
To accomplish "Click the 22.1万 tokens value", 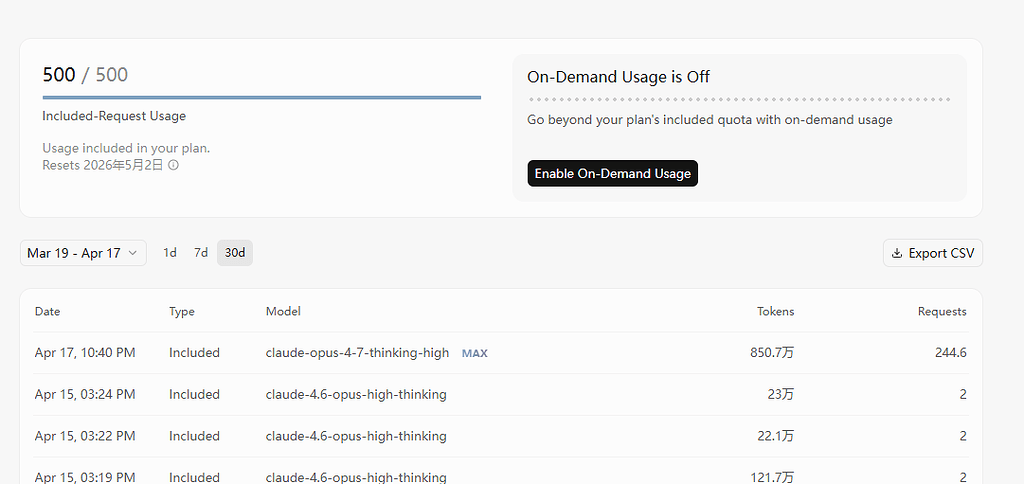I will click(x=776, y=436).
